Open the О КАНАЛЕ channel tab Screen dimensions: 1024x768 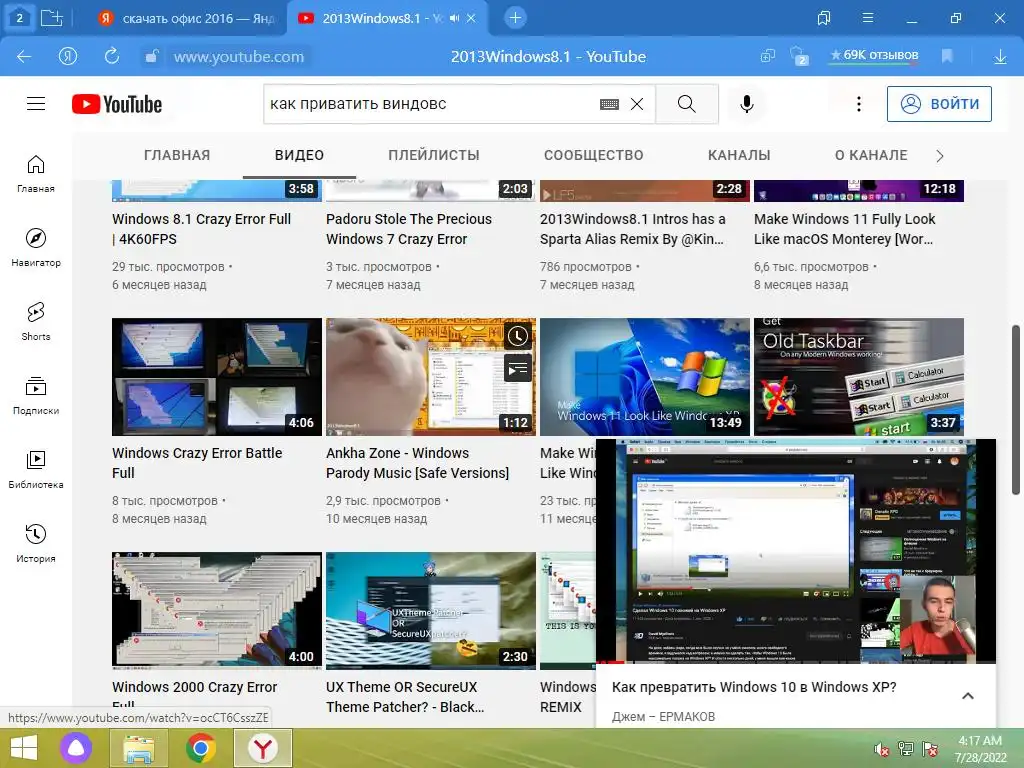pyautogui.click(x=871, y=155)
